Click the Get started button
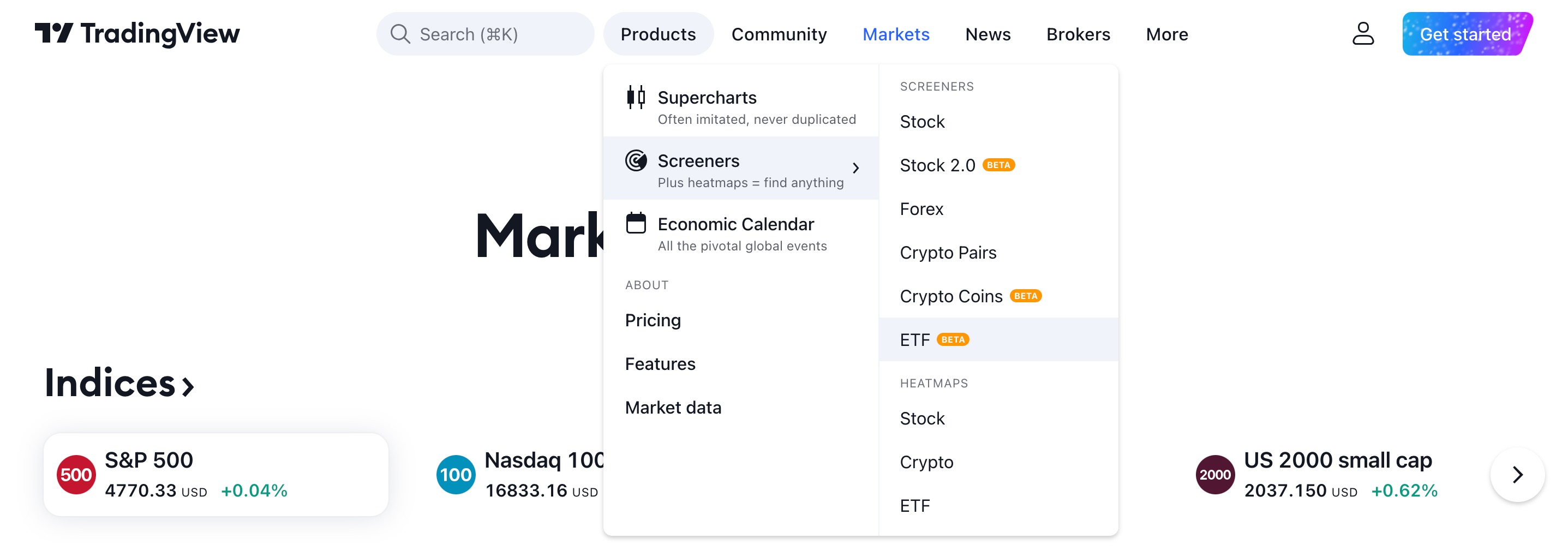This screenshot has height=550, width=1568. 1466,34
